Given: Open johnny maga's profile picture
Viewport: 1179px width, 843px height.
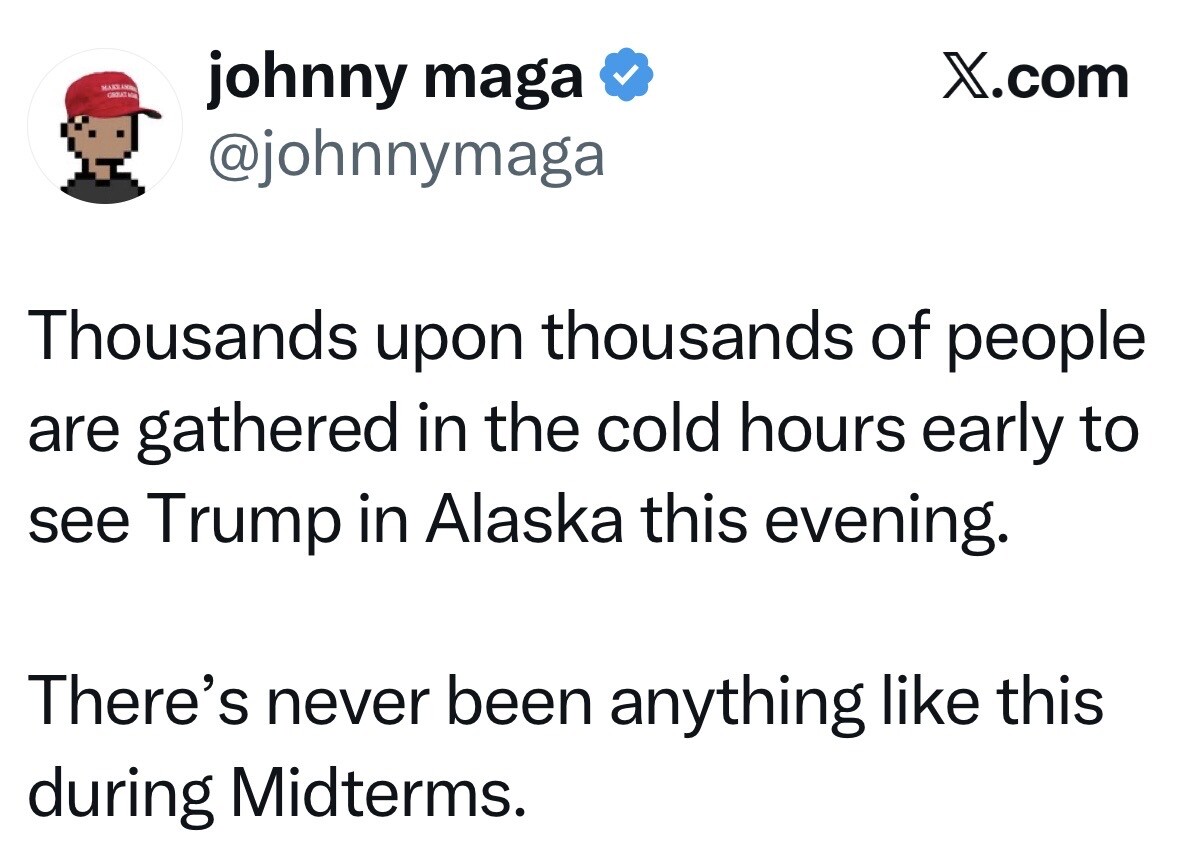Looking at the screenshot, I should (x=105, y=126).
